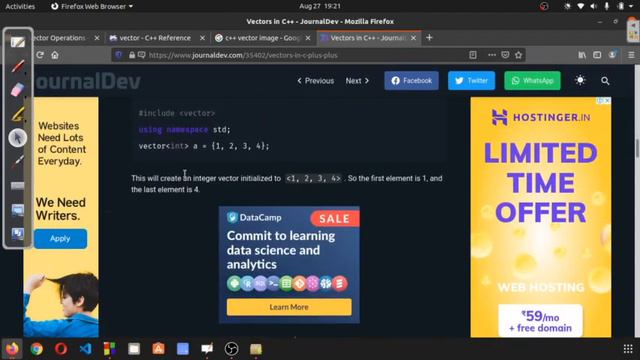This screenshot has height=360, width=640.
Task: Go to the Firefox home page
Action: [55, 55]
